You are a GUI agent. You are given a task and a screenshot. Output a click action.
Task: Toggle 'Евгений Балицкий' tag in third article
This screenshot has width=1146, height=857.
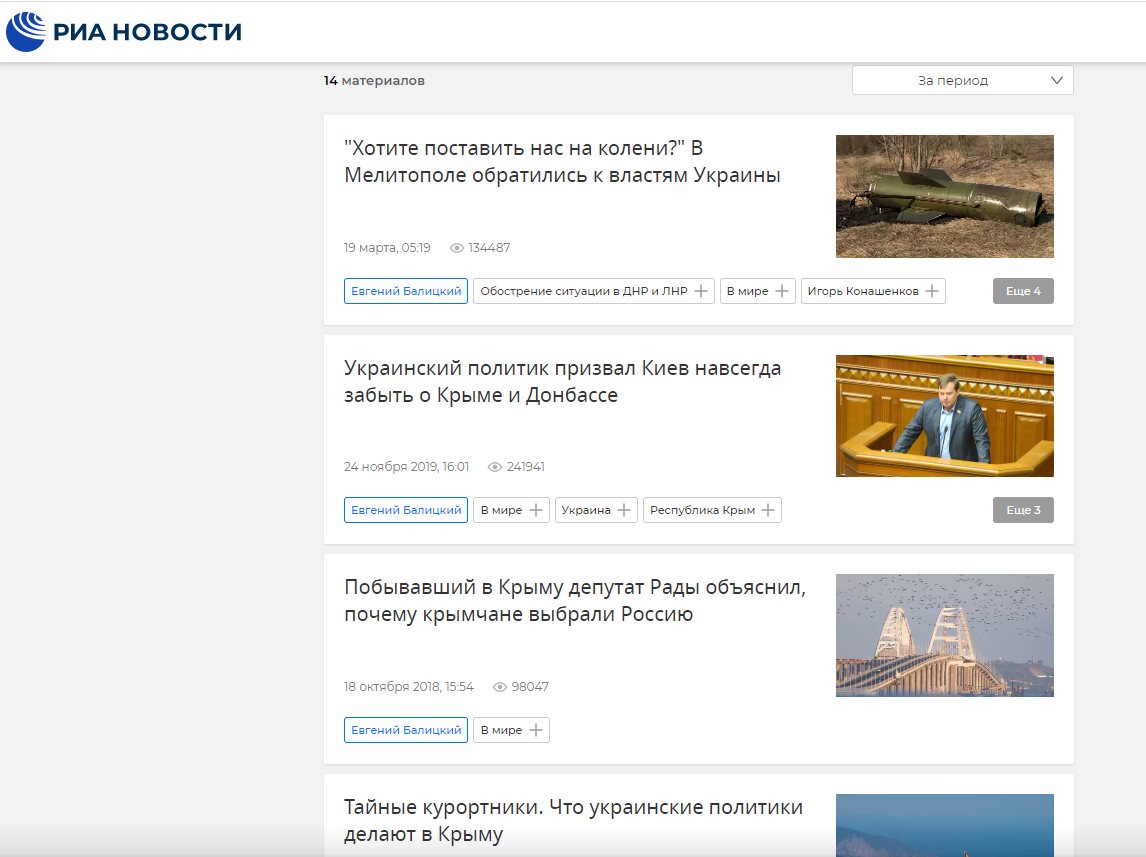(406, 730)
